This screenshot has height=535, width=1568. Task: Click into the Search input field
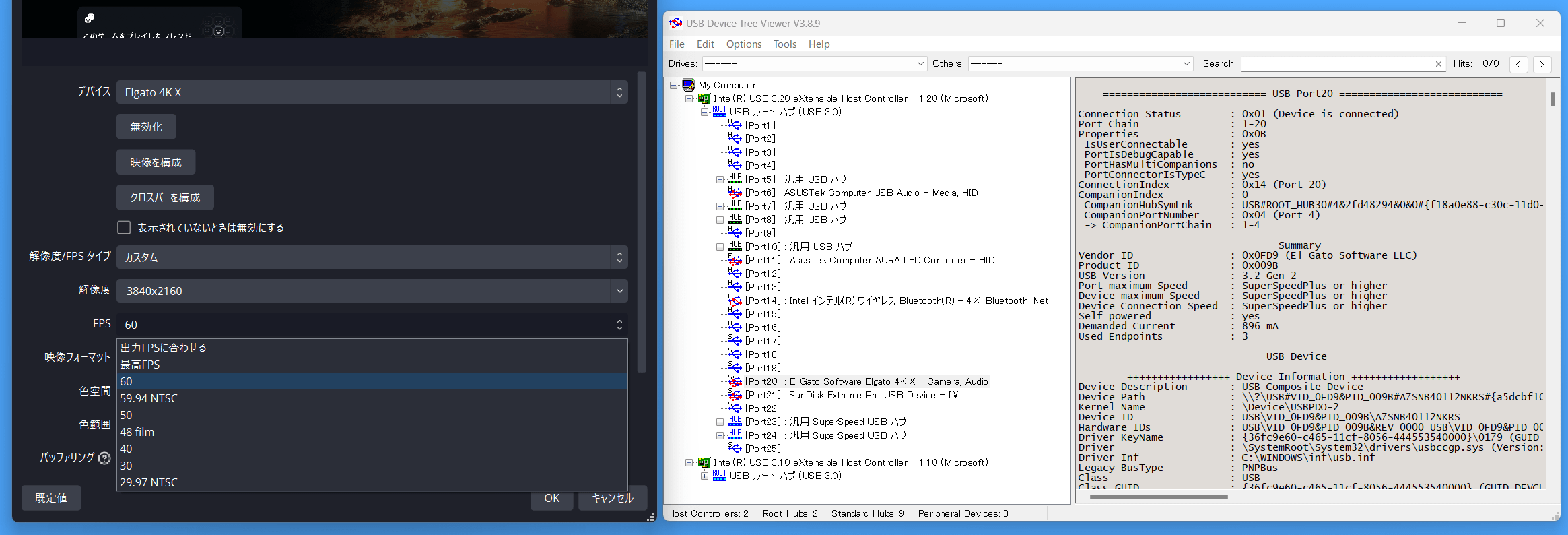[x=1337, y=63]
